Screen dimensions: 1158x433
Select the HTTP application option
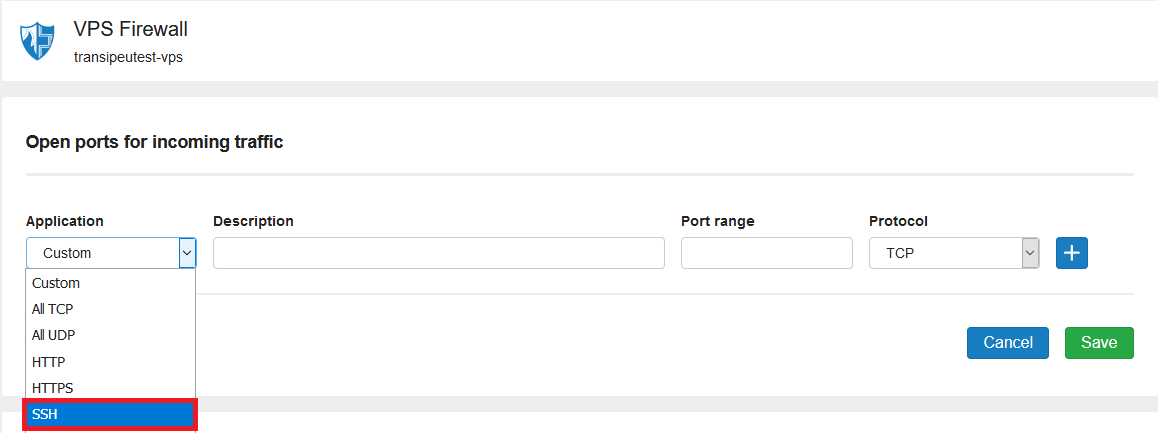click(x=49, y=361)
